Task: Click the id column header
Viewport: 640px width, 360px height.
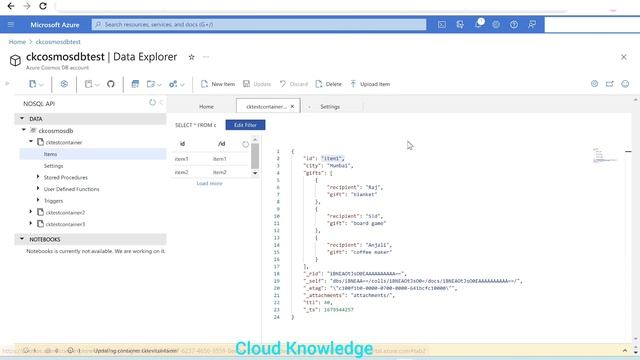Action: 182,144
